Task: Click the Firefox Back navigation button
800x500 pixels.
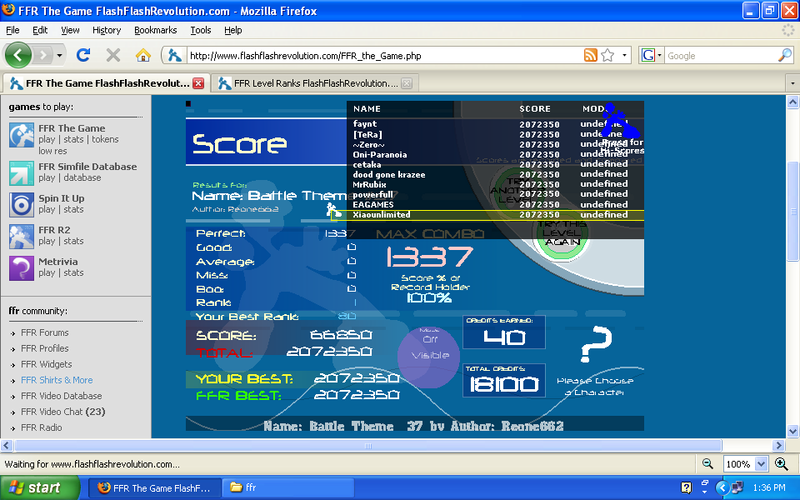Action: pos(20,55)
